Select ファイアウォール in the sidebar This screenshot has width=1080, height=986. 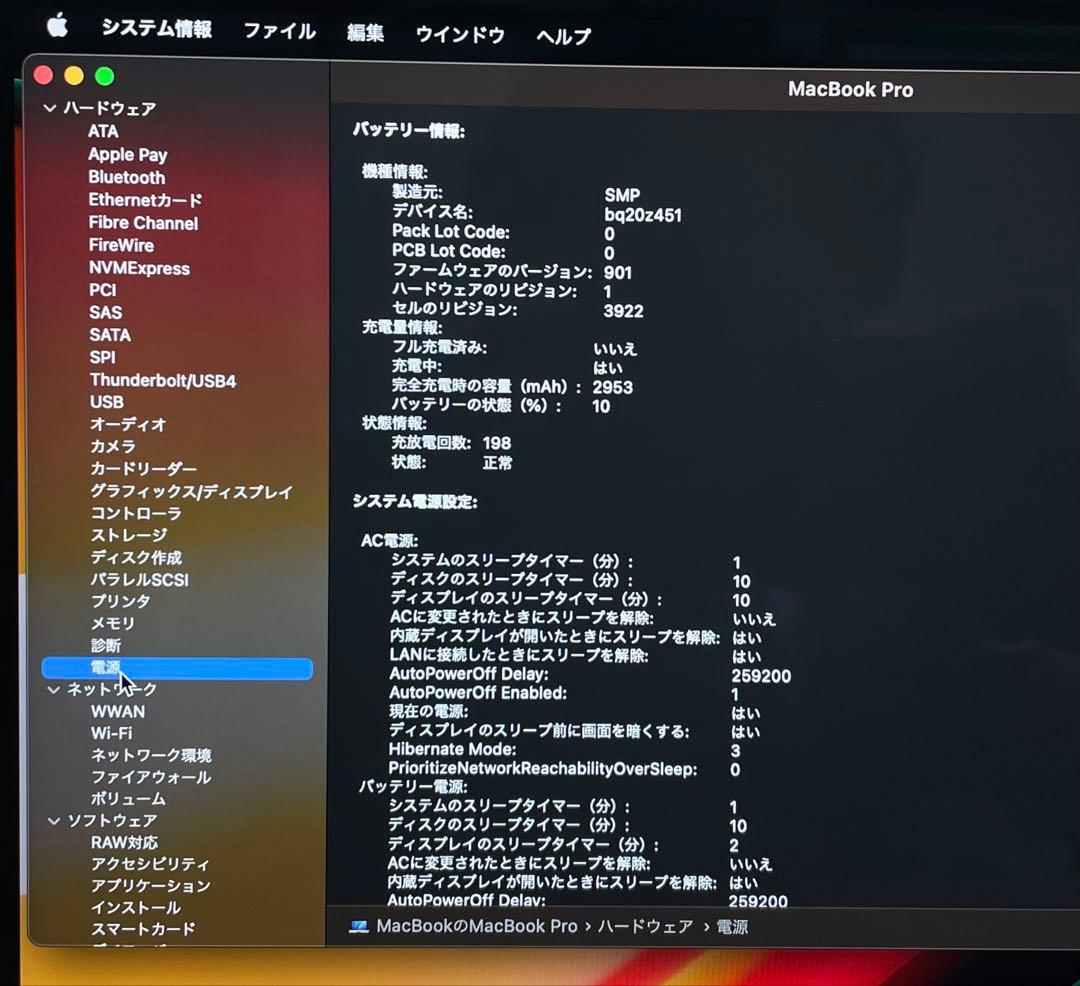coord(152,778)
